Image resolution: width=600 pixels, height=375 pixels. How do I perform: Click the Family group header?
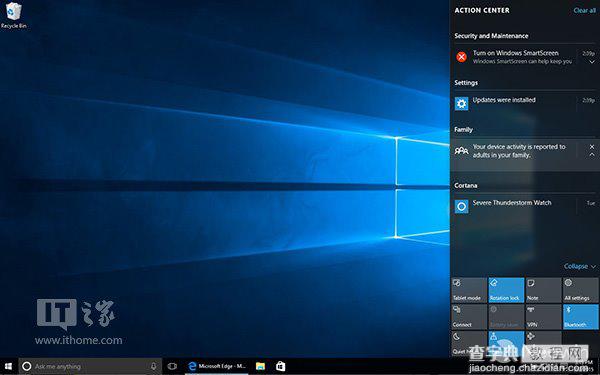(463, 130)
